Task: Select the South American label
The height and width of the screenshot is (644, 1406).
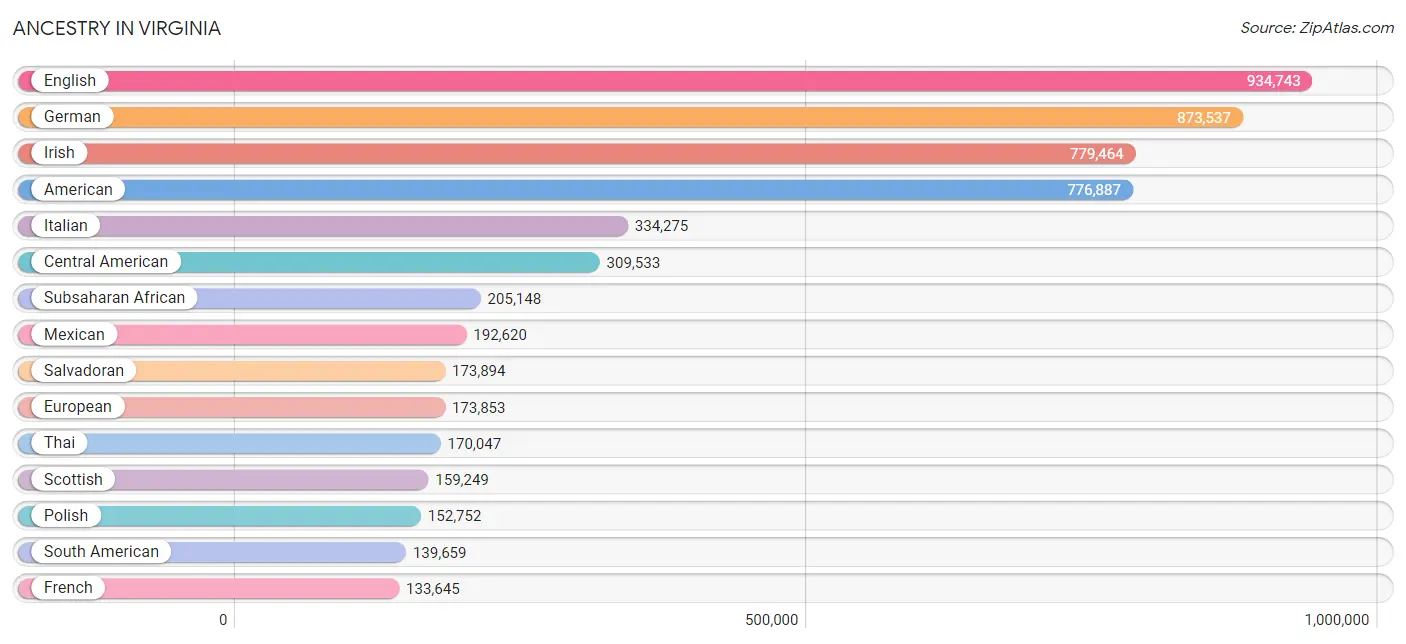Action: 101,552
